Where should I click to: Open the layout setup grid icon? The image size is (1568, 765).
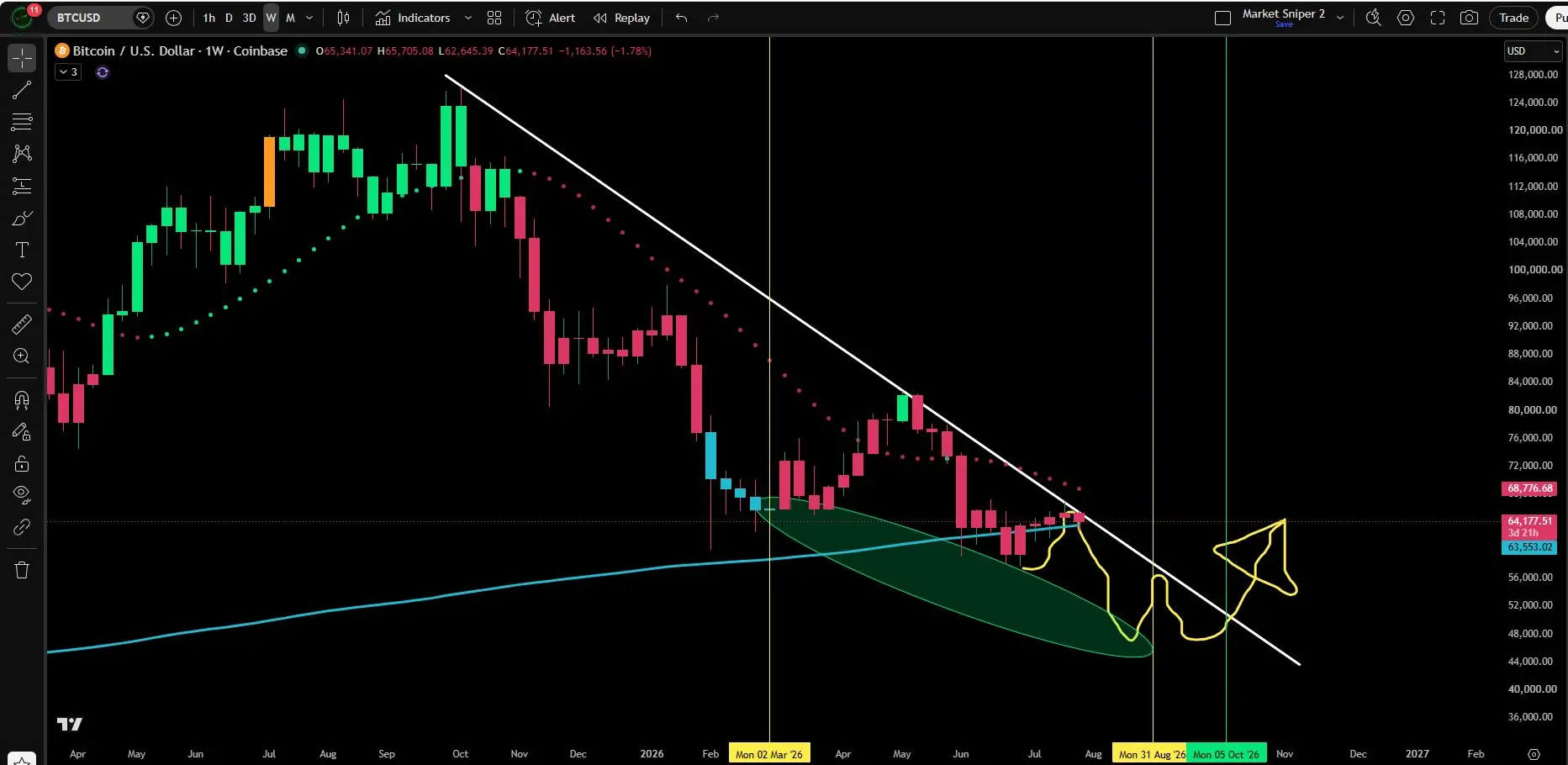pyautogui.click(x=494, y=18)
